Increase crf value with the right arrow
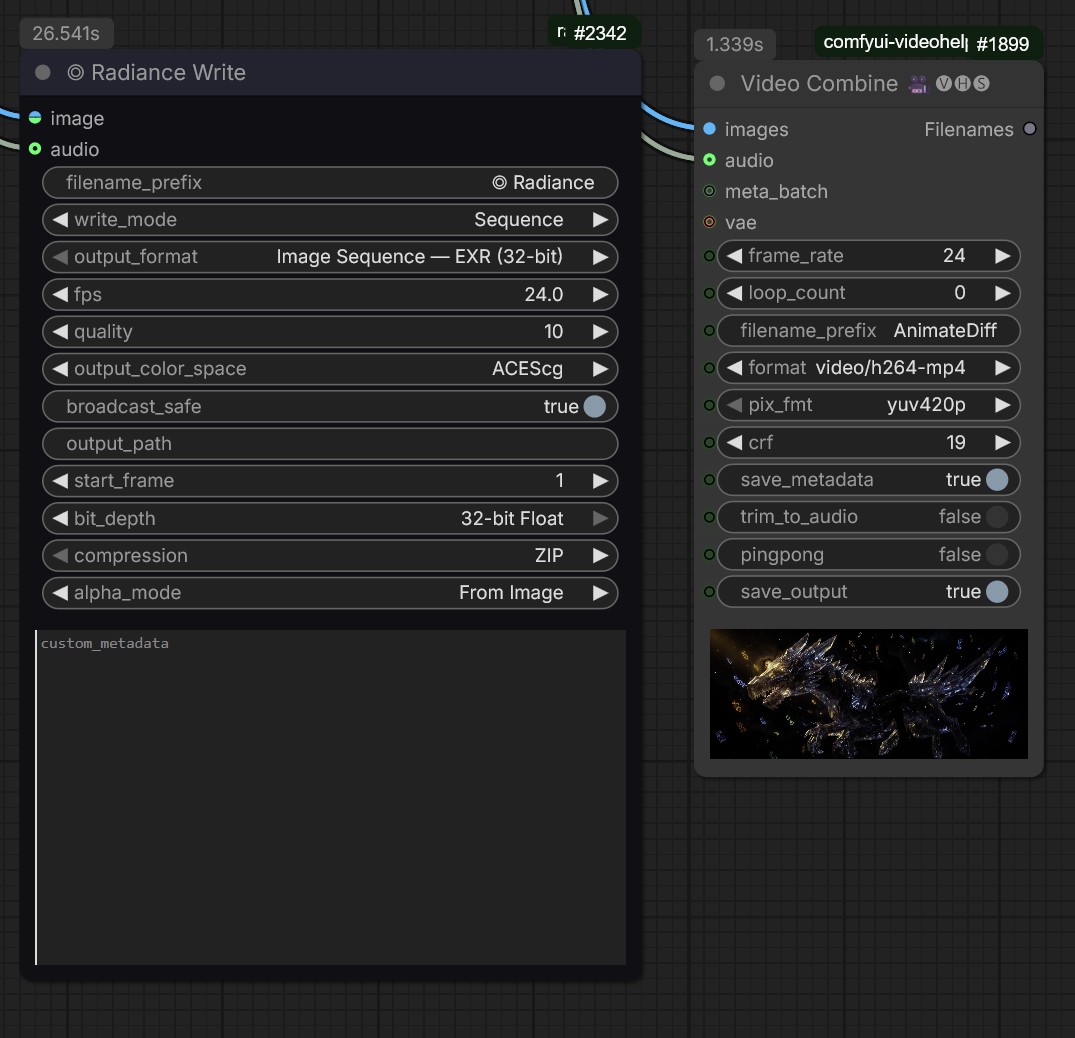 coord(1003,442)
